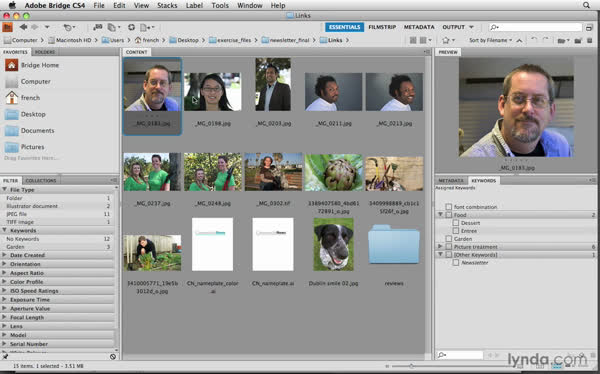600x374 pixels.
Task: Click the Go back arrow icon
Action: pyautogui.click(x=23, y=27)
